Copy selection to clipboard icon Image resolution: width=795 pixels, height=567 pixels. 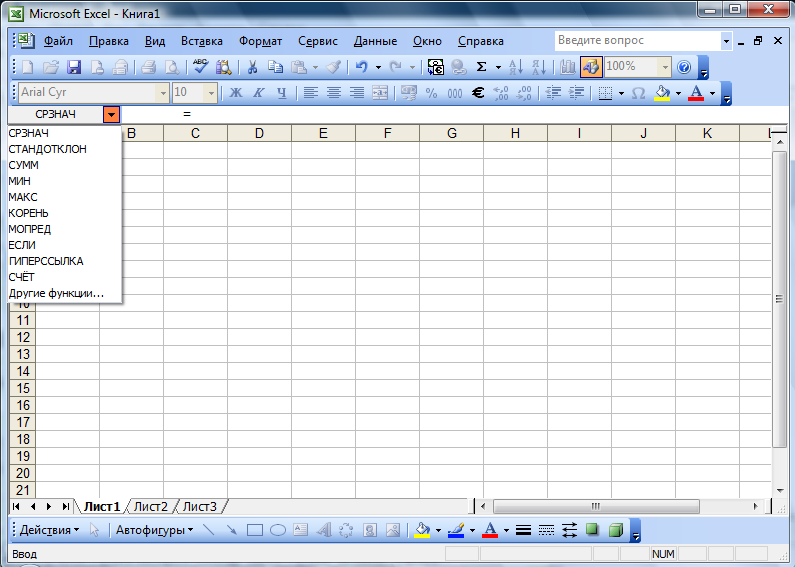point(275,67)
